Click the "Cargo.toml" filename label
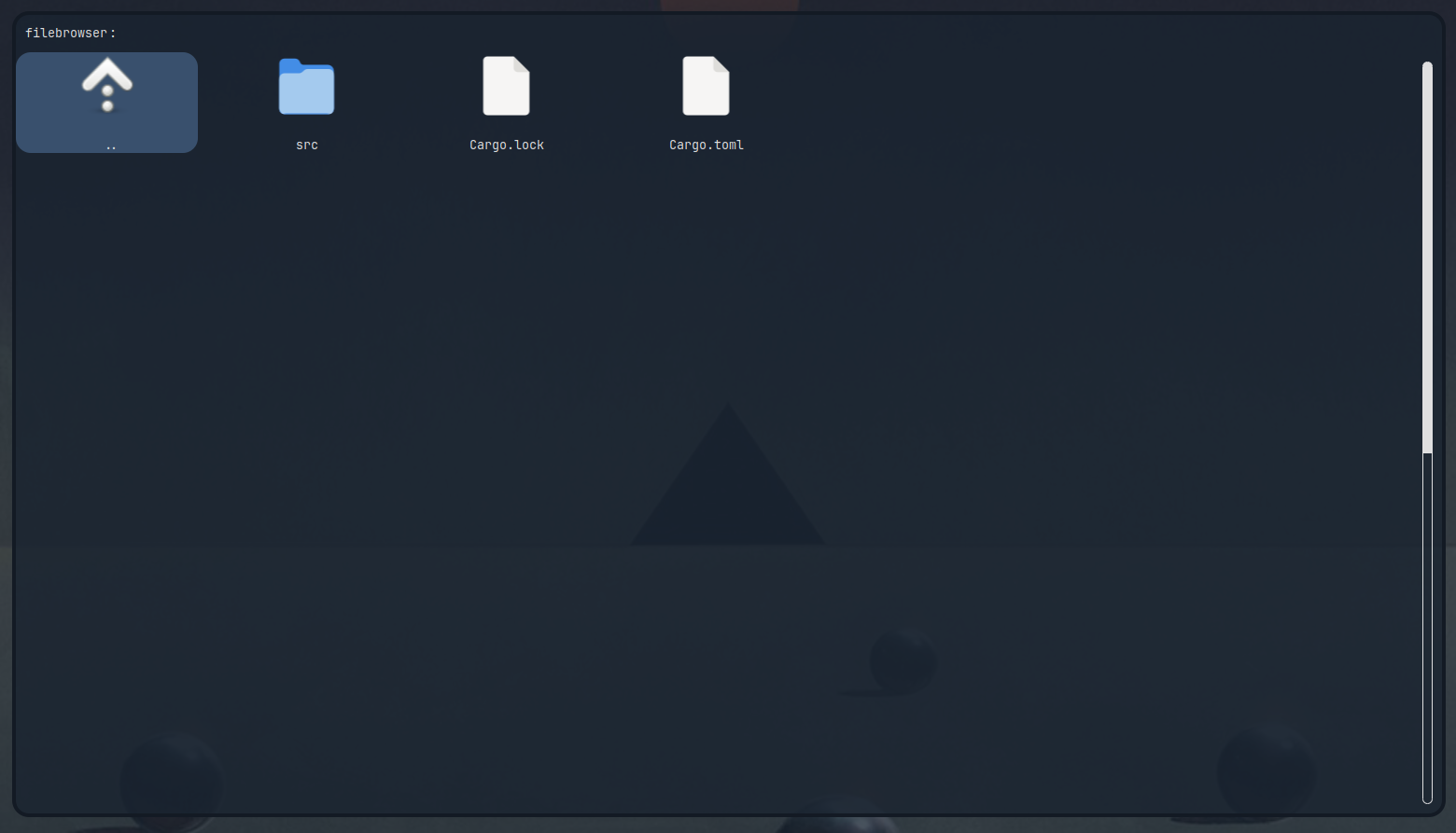Screen dimensions: 1456x833 707,145
